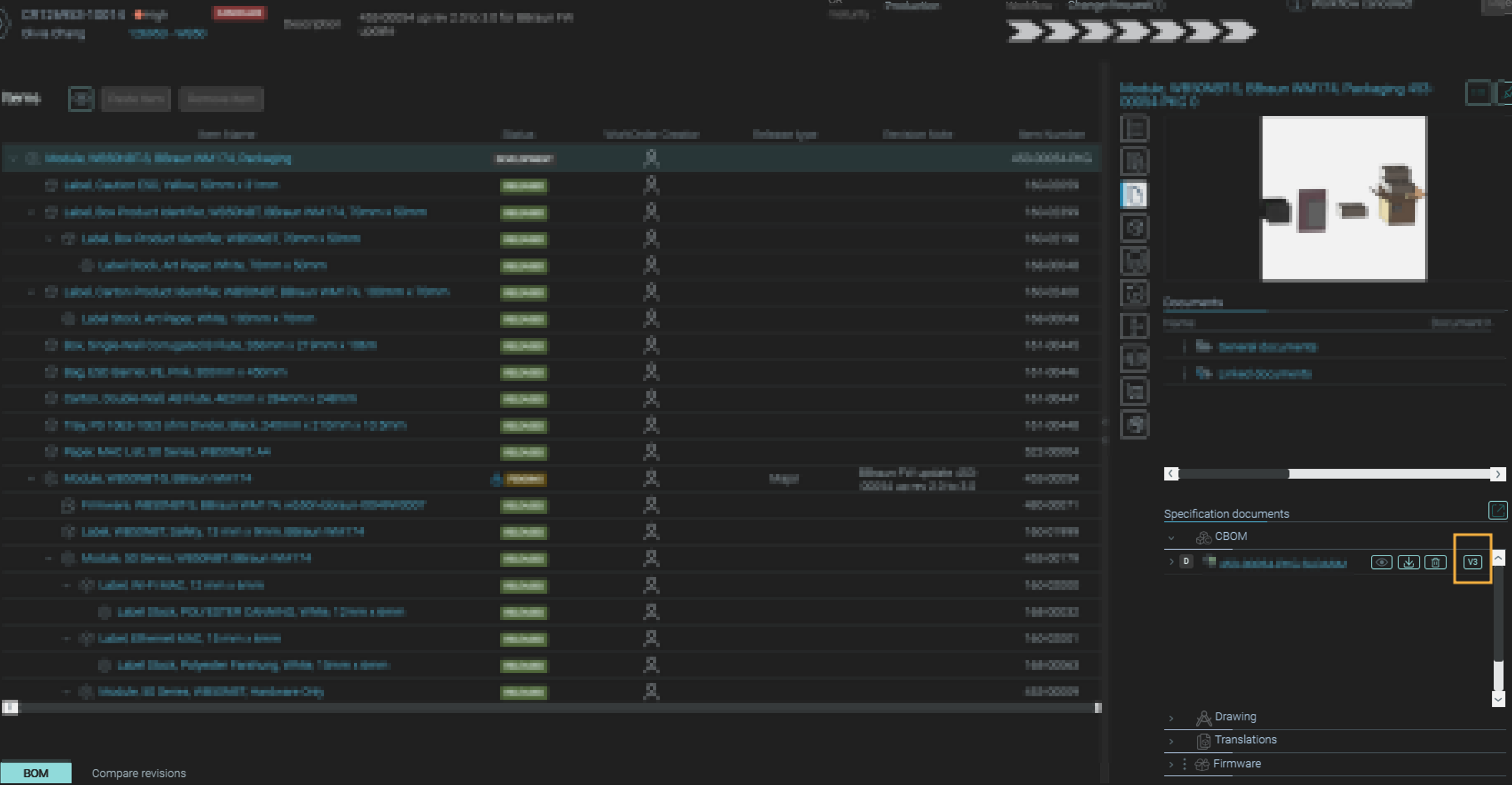The width and height of the screenshot is (1512, 785).
Task: Click the icon button beside Create item
Action: [x=81, y=99]
